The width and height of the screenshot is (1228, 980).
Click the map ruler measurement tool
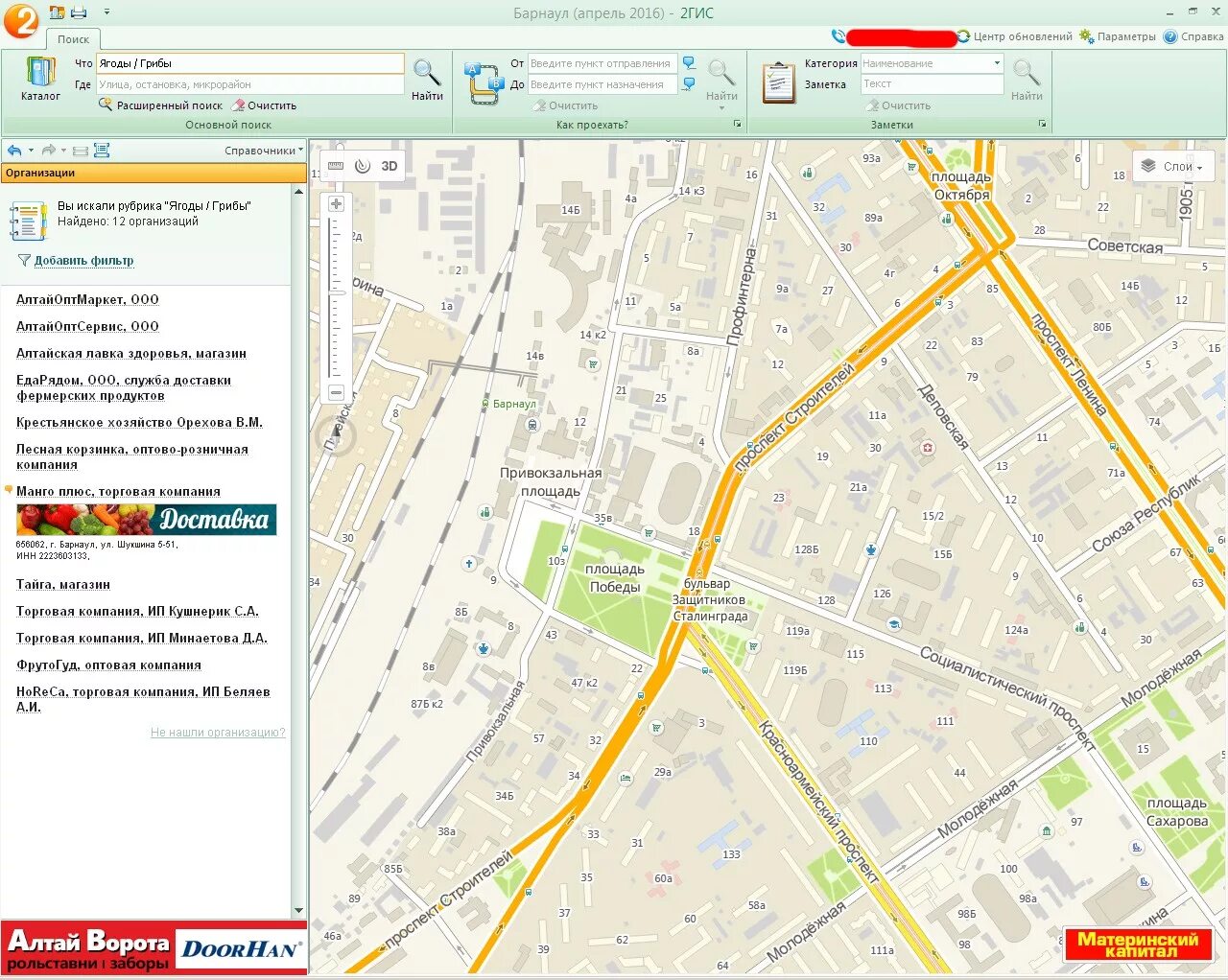(x=335, y=166)
